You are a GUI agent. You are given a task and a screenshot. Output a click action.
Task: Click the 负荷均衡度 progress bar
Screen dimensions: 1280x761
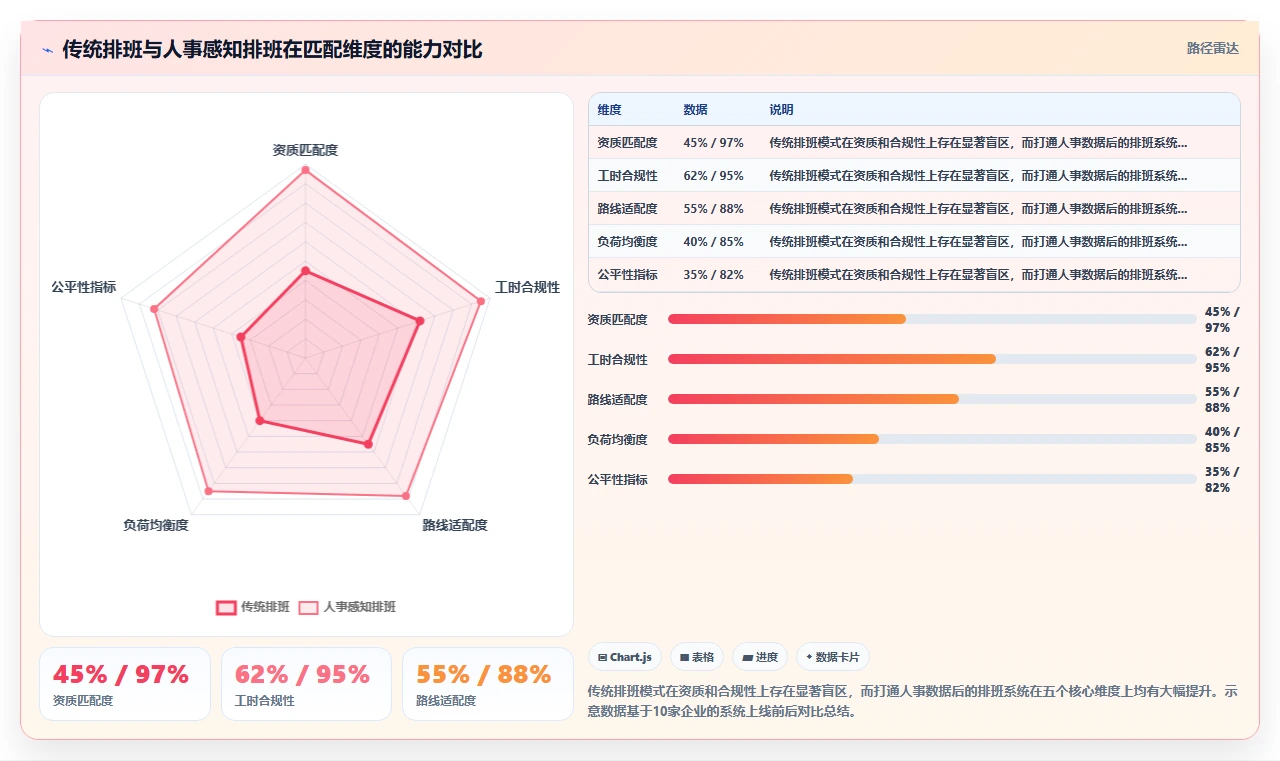[932, 439]
